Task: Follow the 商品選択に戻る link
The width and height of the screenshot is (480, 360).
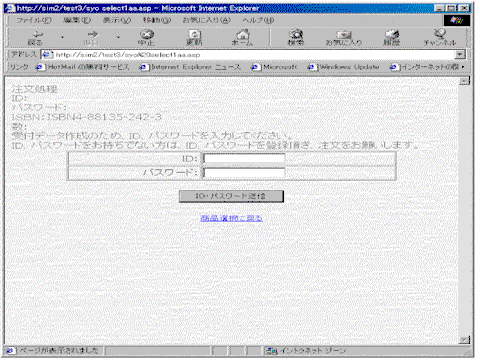Action: pyautogui.click(x=231, y=218)
